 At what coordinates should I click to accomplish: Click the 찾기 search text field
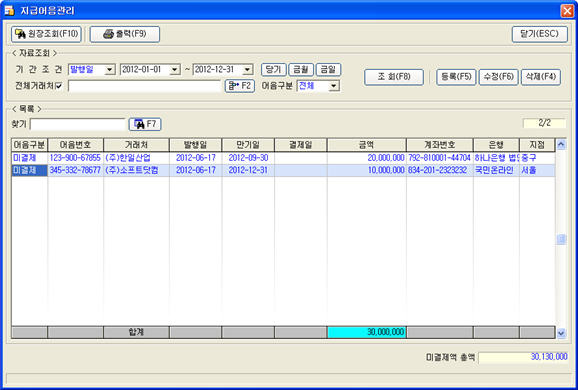click(x=78, y=124)
